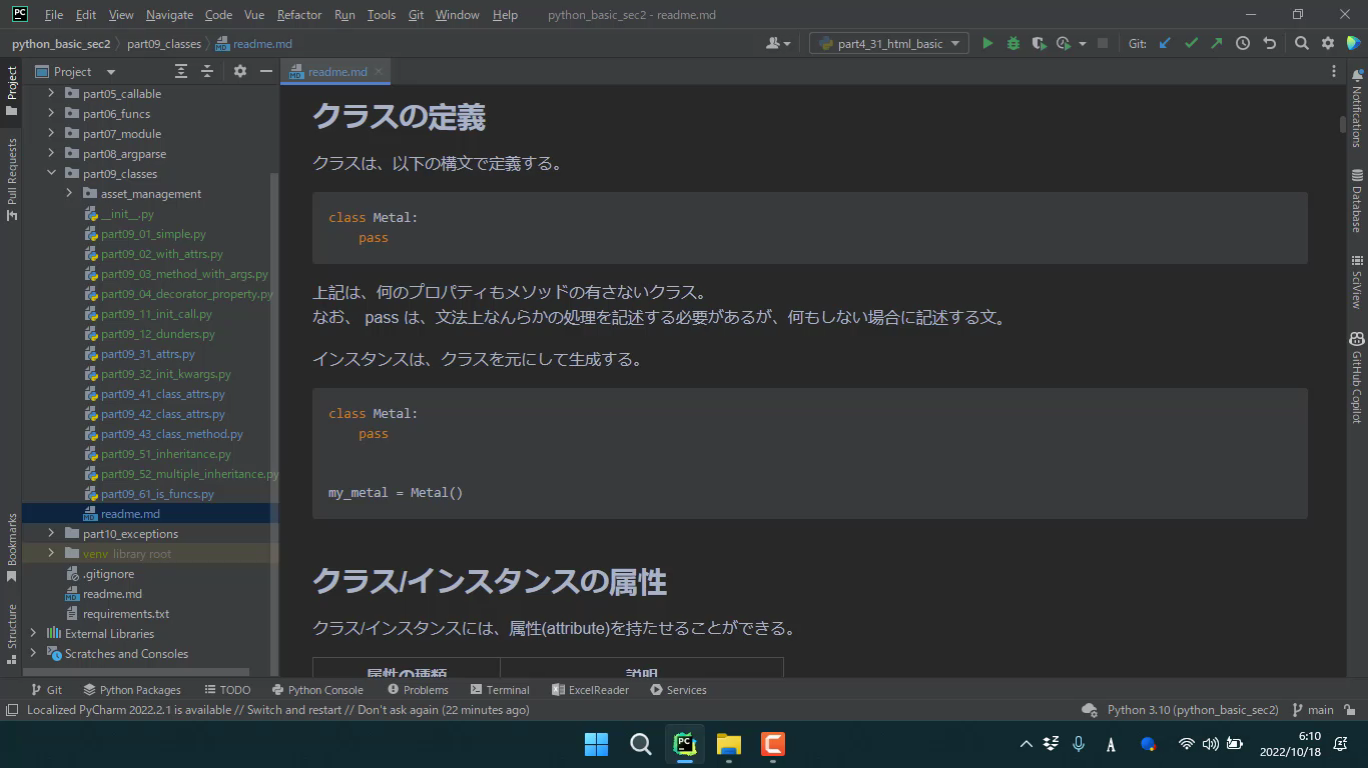Expand the part10_exceptions folder
The image size is (1368, 768).
pos(51,534)
